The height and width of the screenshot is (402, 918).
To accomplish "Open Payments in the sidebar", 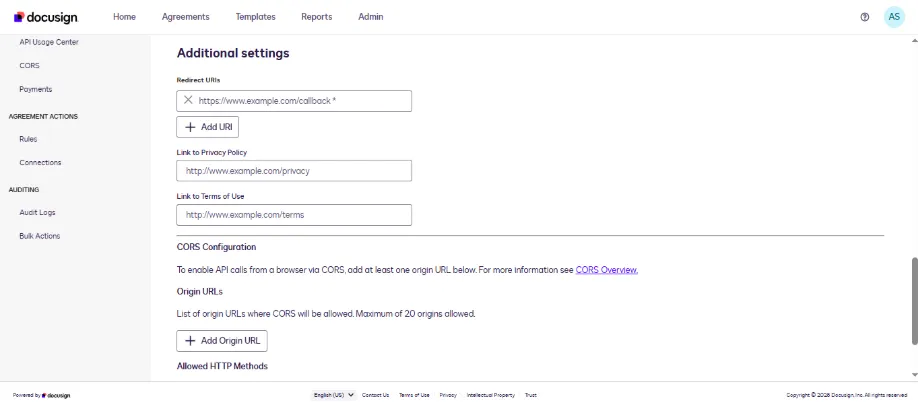I will click(x=36, y=89).
